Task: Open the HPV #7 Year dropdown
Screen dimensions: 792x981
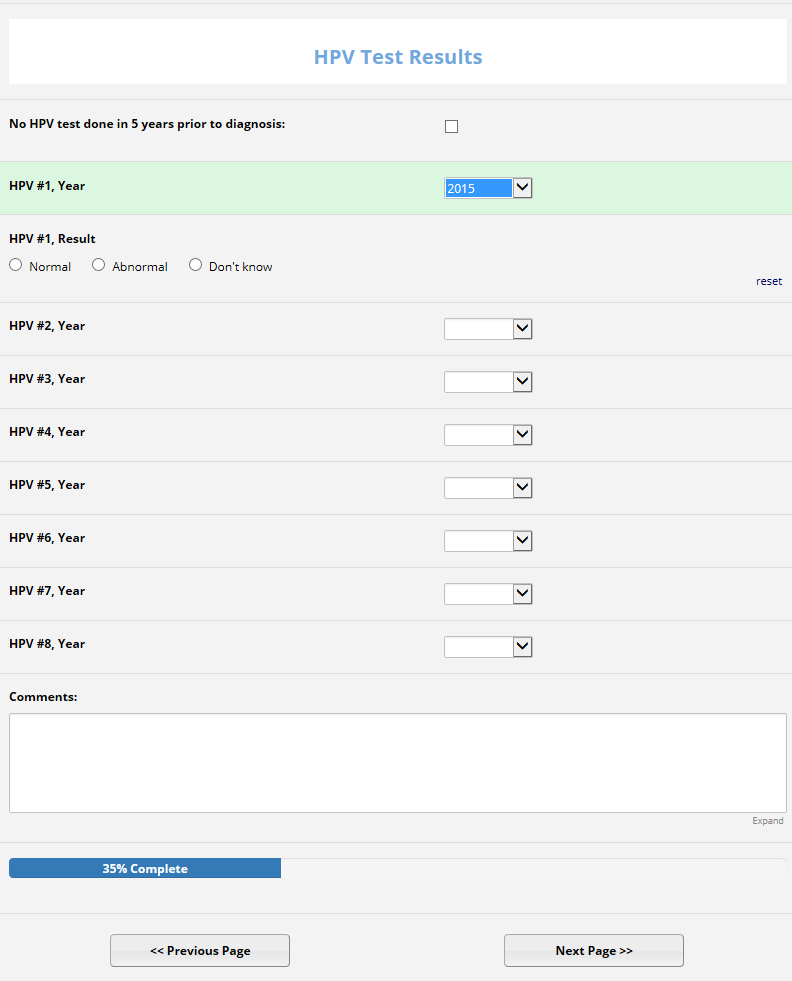Action: coord(488,594)
